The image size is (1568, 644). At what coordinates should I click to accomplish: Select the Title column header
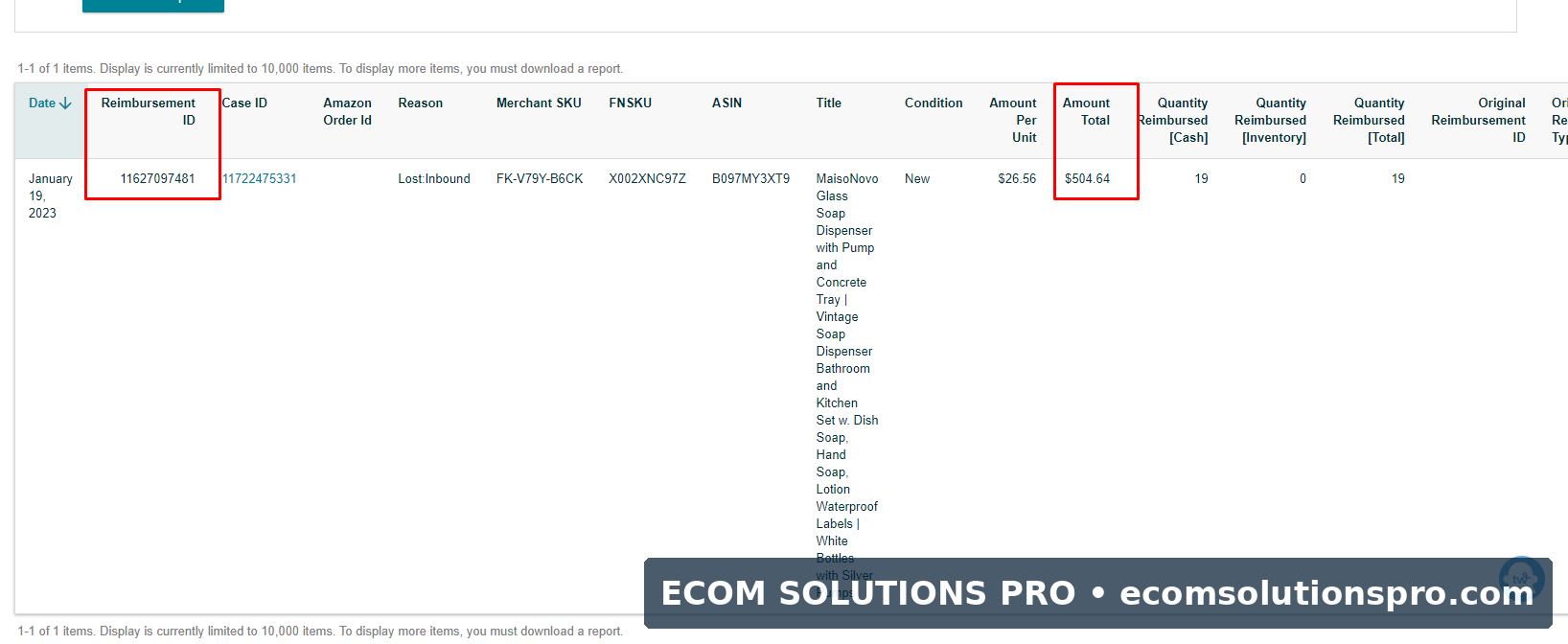point(829,103)
